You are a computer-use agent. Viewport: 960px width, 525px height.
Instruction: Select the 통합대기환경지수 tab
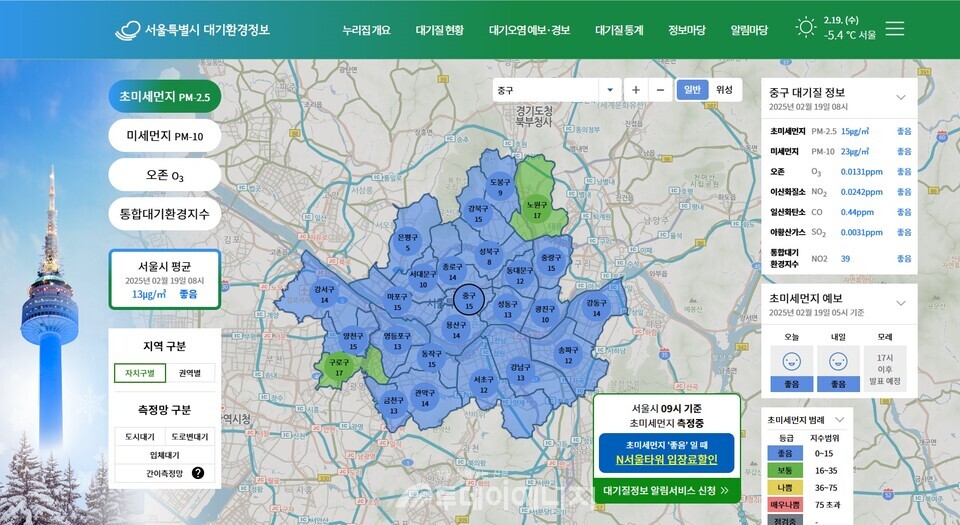pos(165,214)
